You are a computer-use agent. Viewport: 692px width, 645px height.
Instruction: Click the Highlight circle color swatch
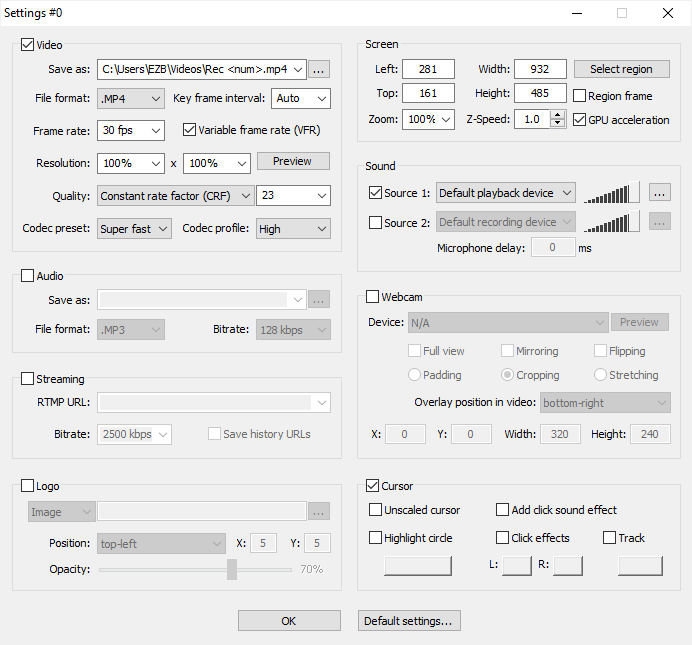coord(417,566)
